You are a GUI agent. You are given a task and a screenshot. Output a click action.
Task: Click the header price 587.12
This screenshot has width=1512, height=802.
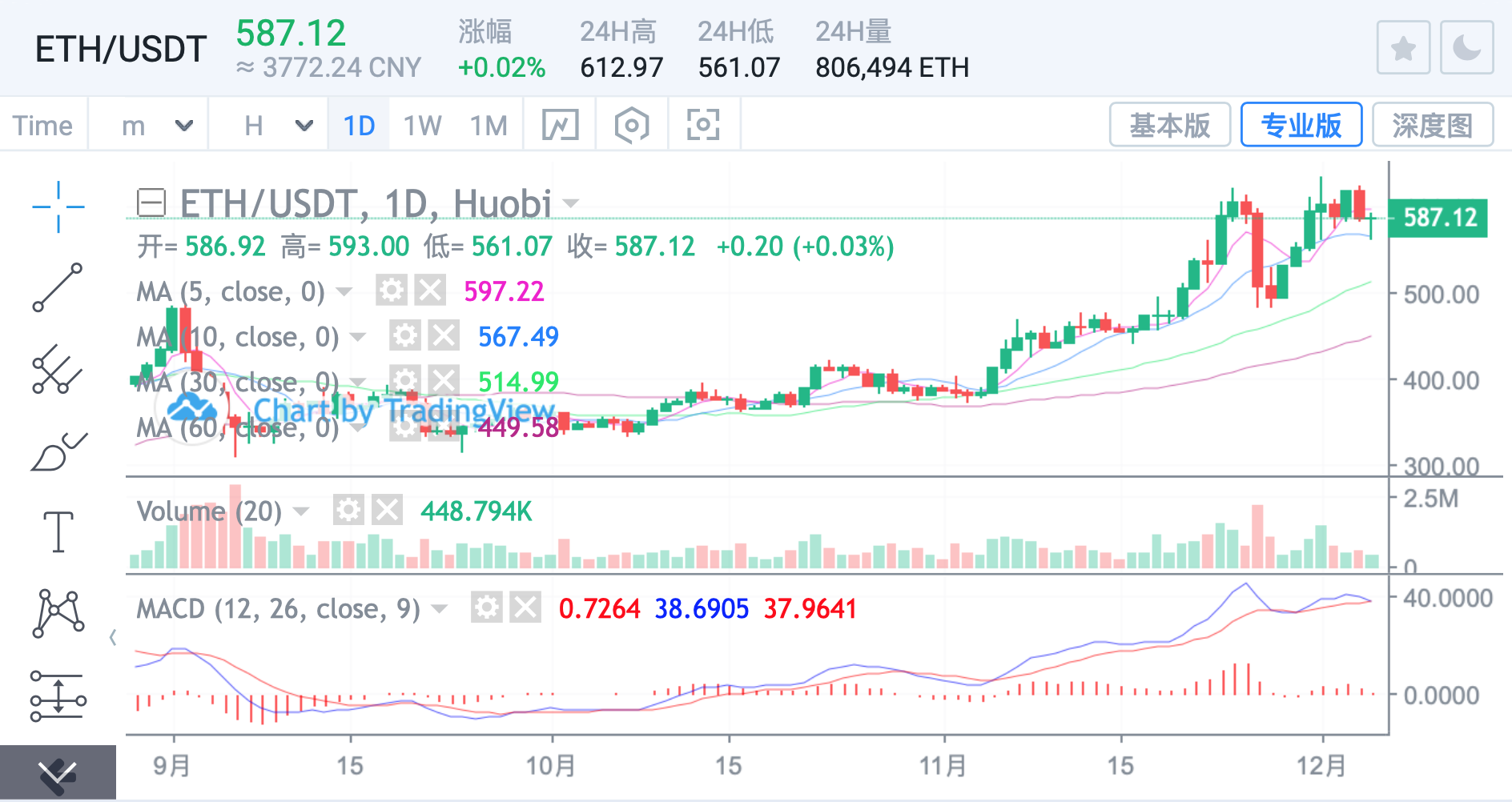coord(291,34)
